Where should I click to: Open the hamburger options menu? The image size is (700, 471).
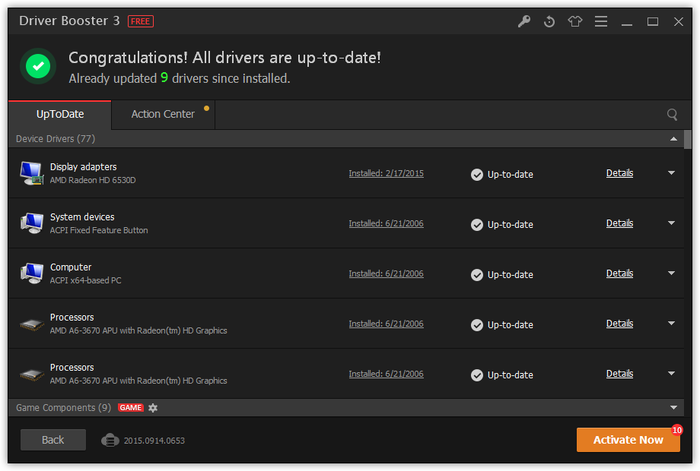click(x=601, y=21)
